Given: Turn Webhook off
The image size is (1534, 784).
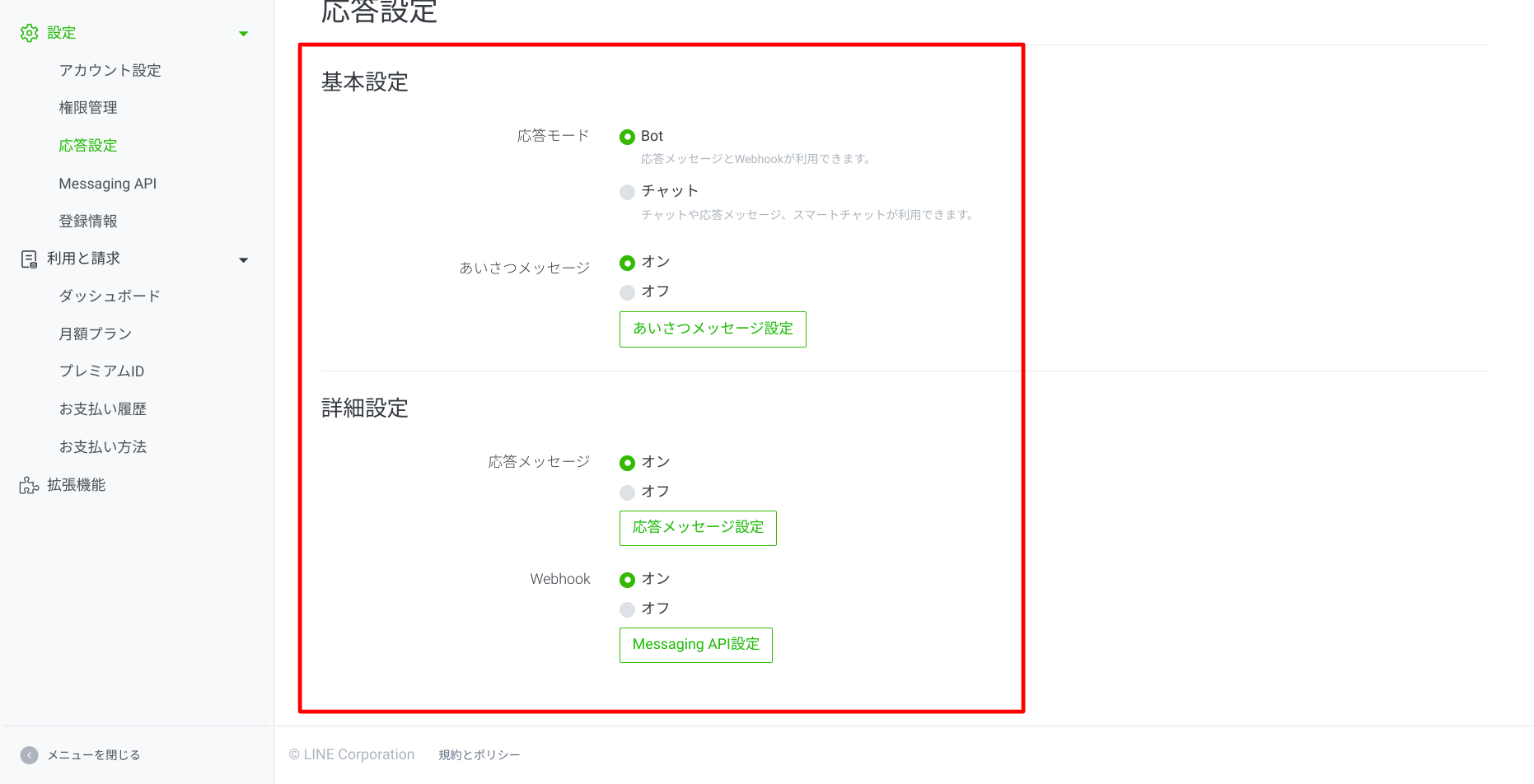Looking at the screenshot, I should (x=627, y=609).
